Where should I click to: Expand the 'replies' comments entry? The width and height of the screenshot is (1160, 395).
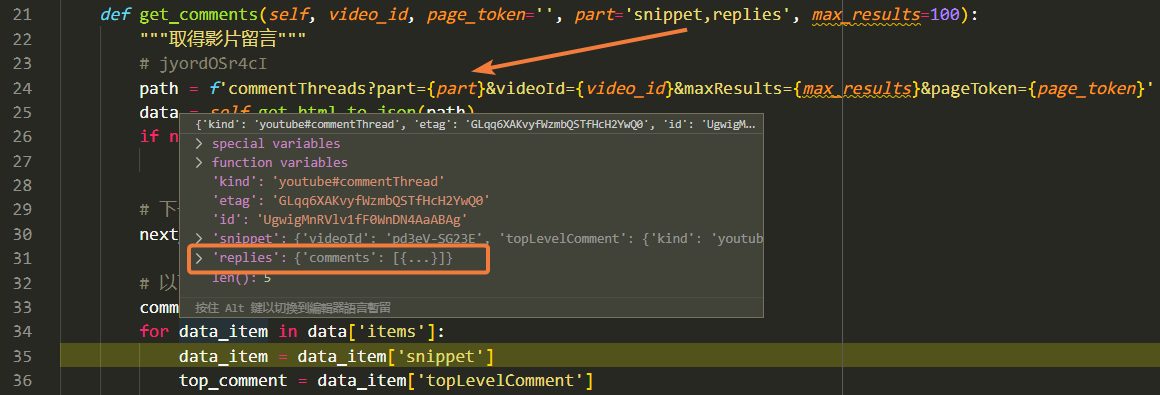(198, 259)
